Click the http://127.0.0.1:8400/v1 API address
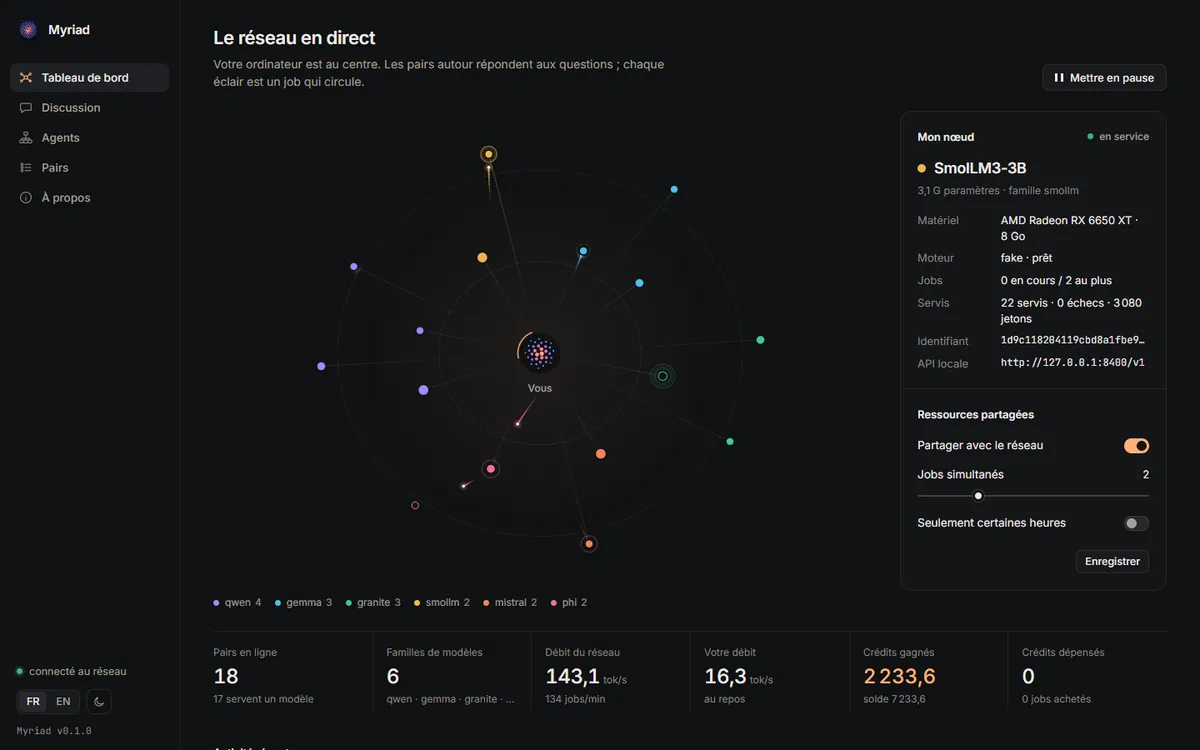The image size is (1200, 750). point(1073,363)
